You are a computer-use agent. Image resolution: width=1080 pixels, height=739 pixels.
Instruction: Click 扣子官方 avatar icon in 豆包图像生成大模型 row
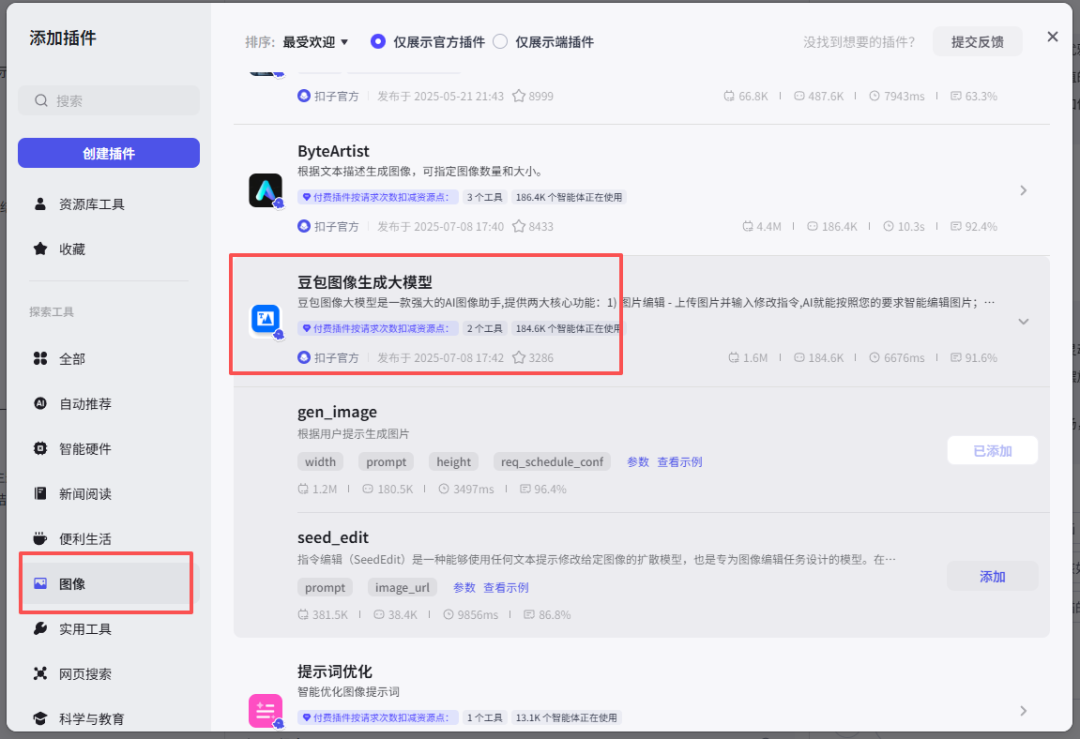304,357
